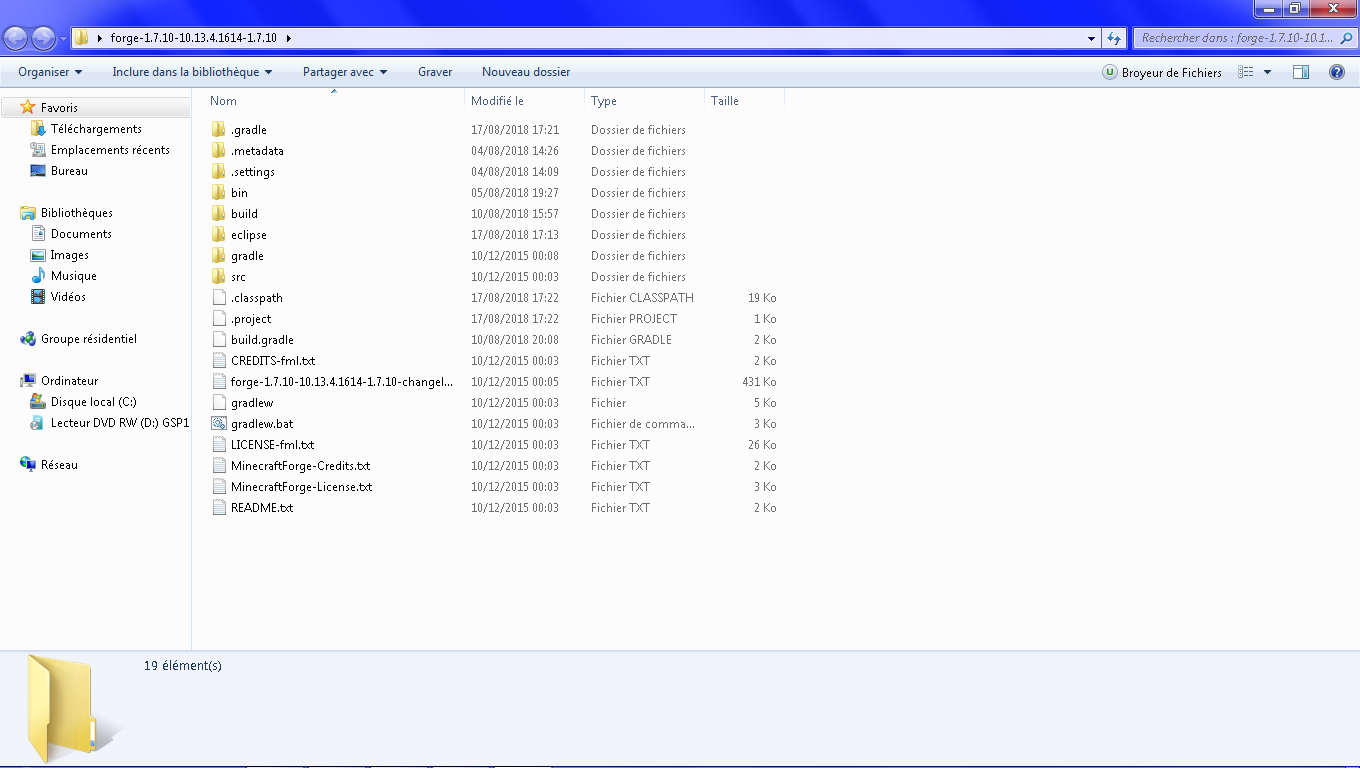The height and width of the screenshot is (772, 1360).
Task: Open the Partager avec menu
Action: (345, 72)
